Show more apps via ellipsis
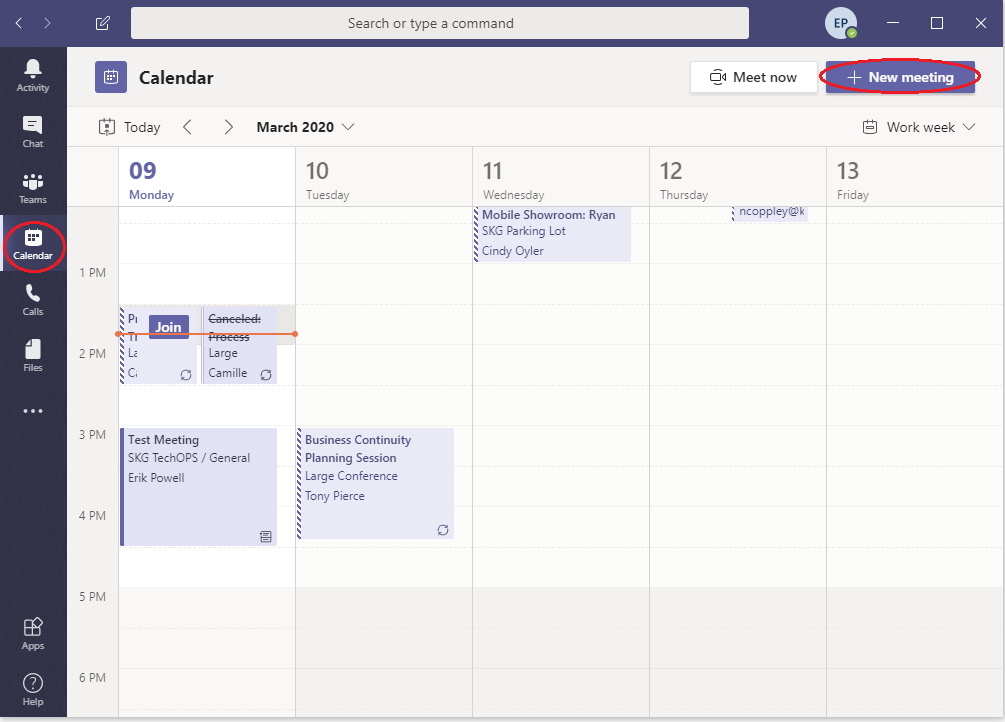This screenshot has height=722, width=1005. pyautogui.click(x=33, y=411)
